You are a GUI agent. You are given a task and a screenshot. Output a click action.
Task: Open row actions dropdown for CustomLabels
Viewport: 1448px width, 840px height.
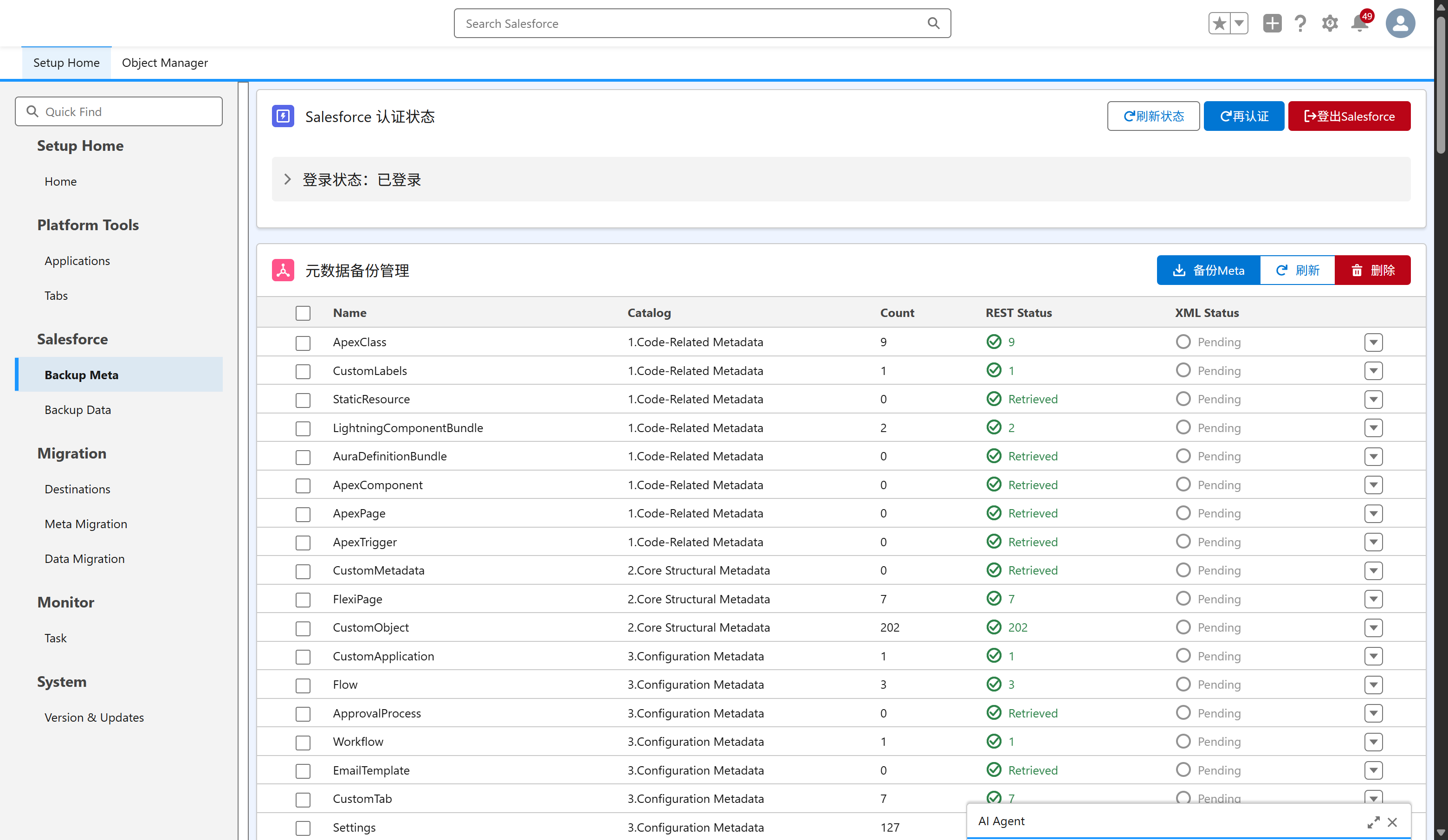point(1373,371)
